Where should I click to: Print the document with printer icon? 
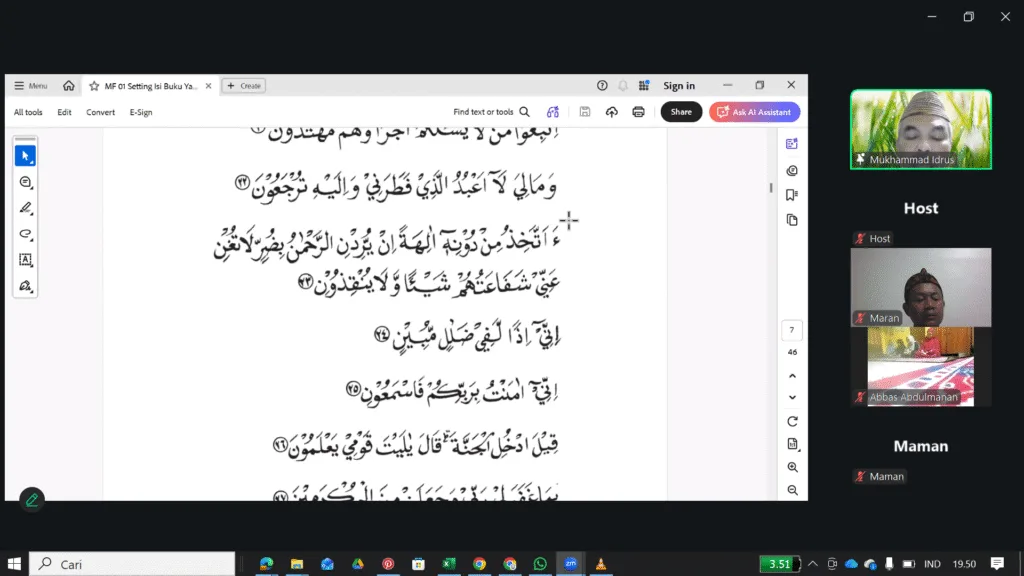point(638,112)
